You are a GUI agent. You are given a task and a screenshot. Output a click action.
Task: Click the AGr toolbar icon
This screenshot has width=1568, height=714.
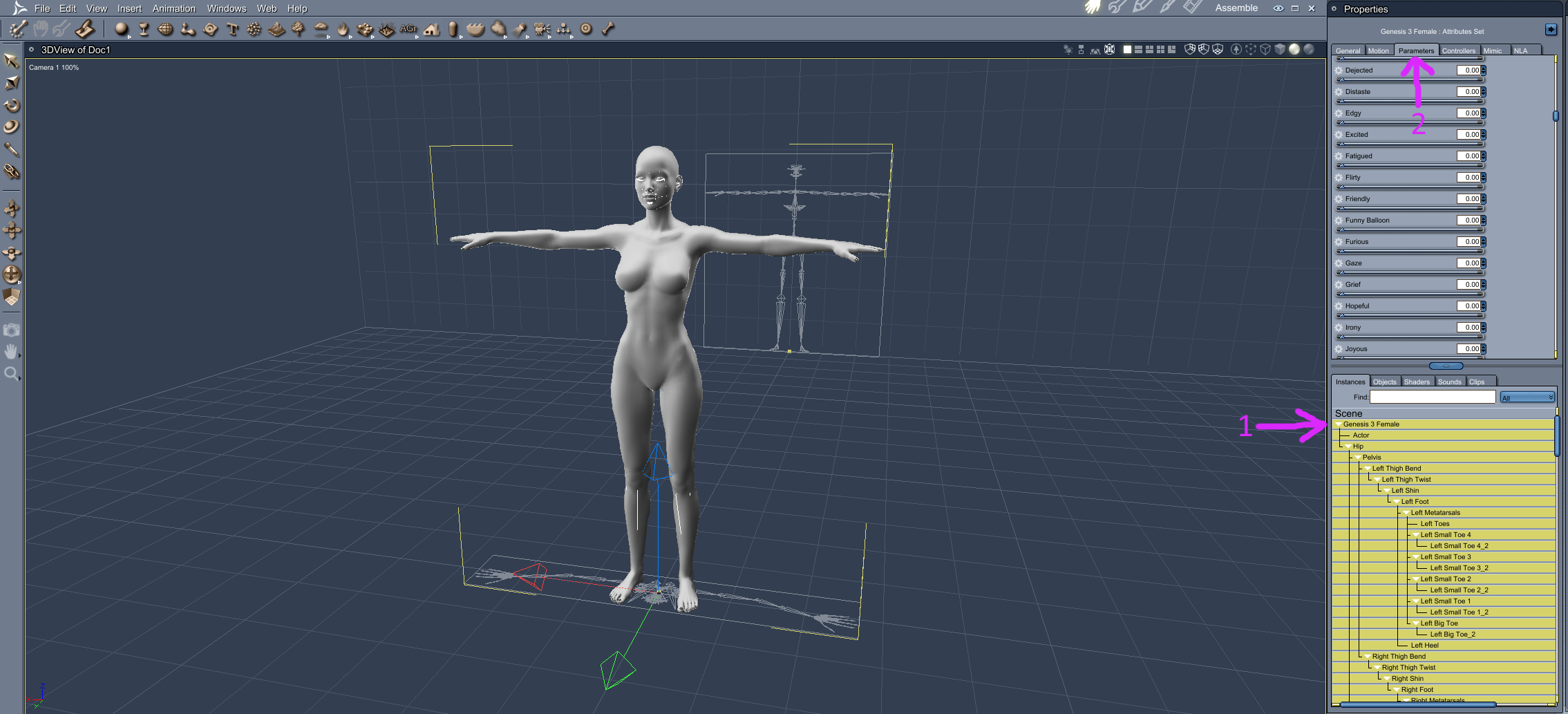(x=408, y=29)
